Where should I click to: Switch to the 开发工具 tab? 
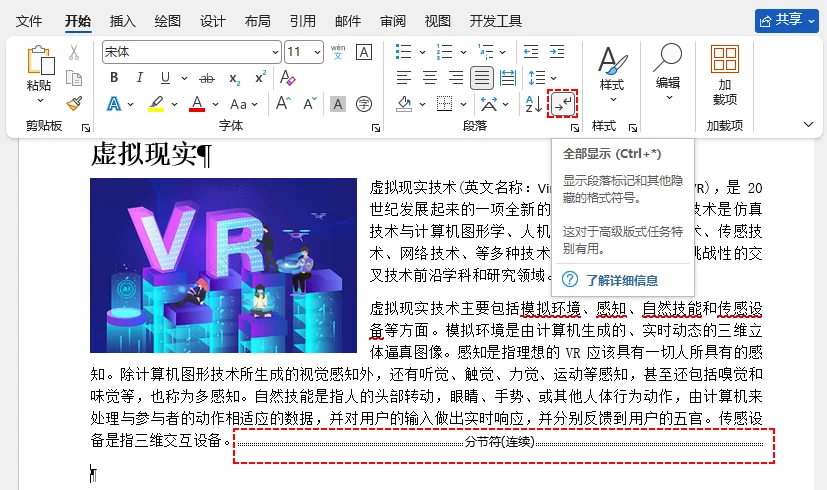point(496,21)
